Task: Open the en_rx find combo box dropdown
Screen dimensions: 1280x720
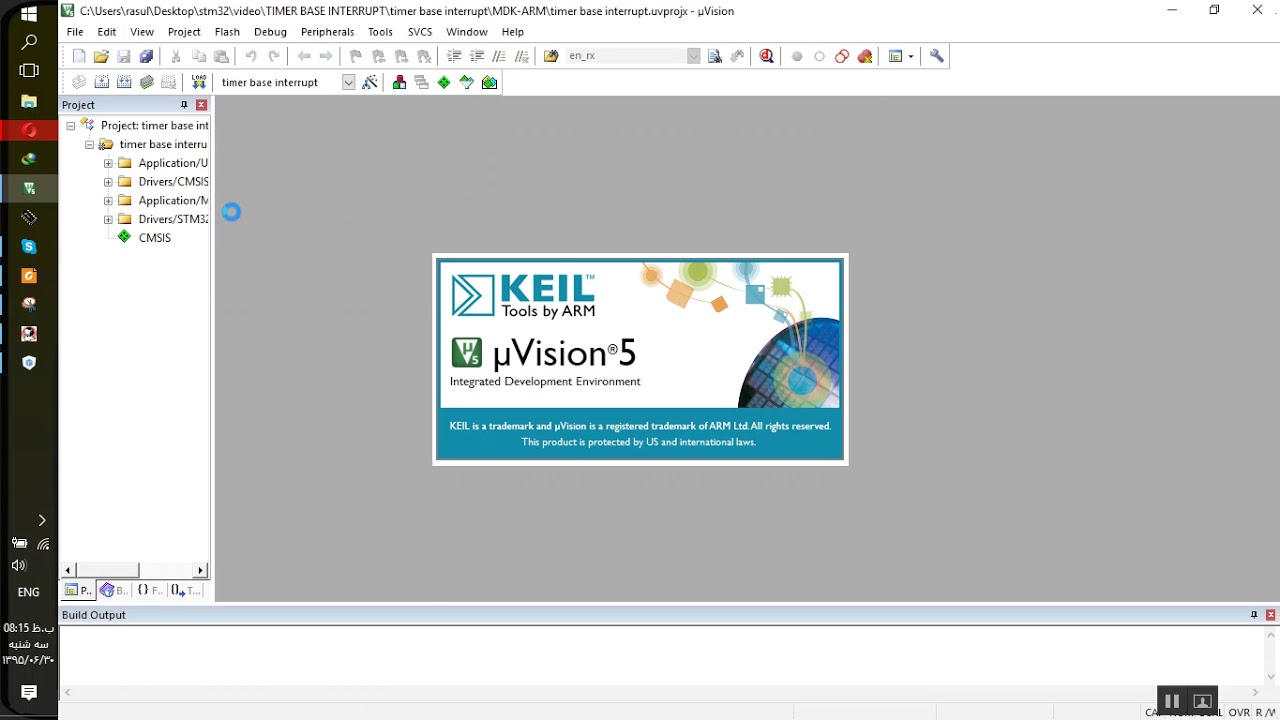Action: [x=694, y=57]
